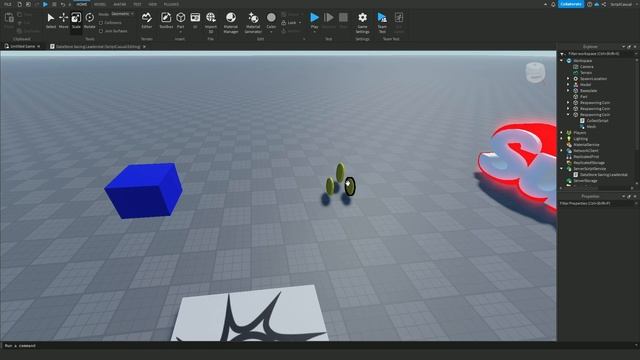The image size is (640, 360).
Task: Select Mesh under Respawning Coin
Action: (x=591, y=127)
